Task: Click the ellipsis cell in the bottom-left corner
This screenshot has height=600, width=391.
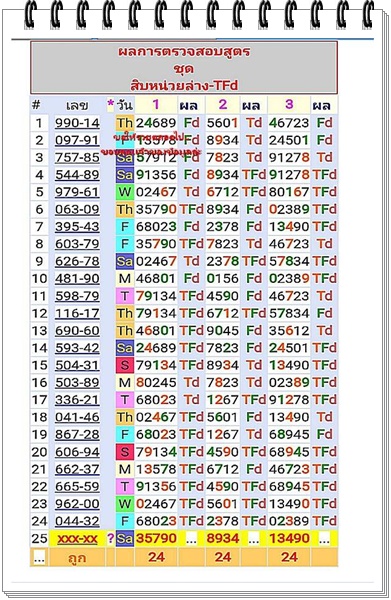Action: point(39,557)
